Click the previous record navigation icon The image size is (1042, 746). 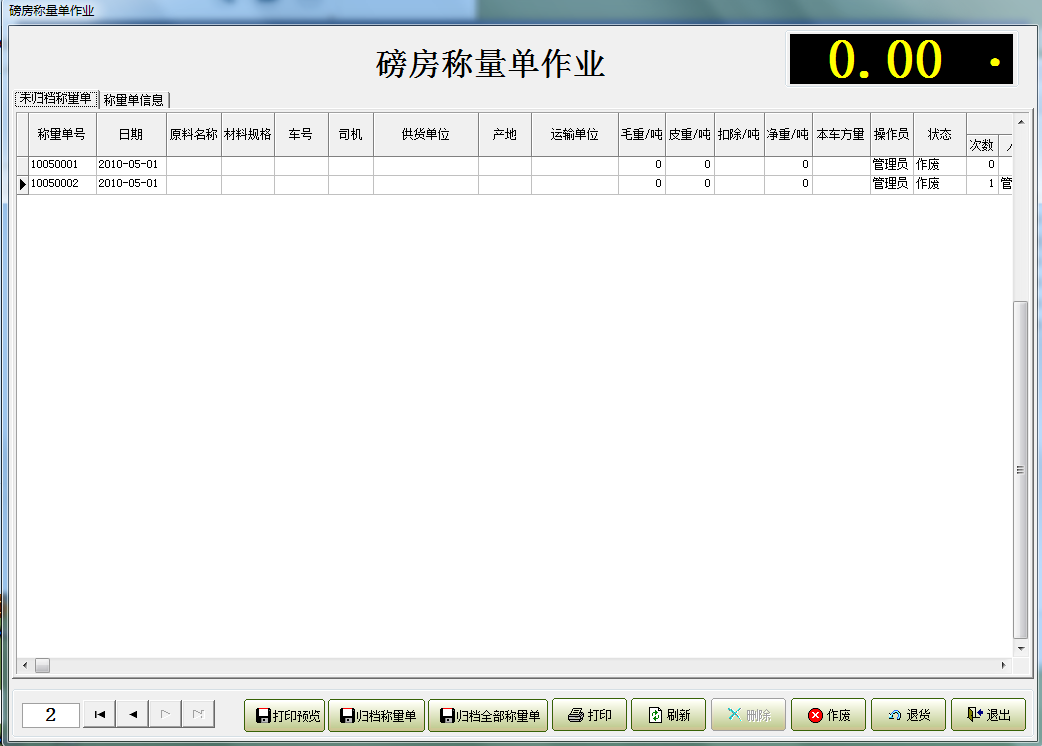(131, 713)
